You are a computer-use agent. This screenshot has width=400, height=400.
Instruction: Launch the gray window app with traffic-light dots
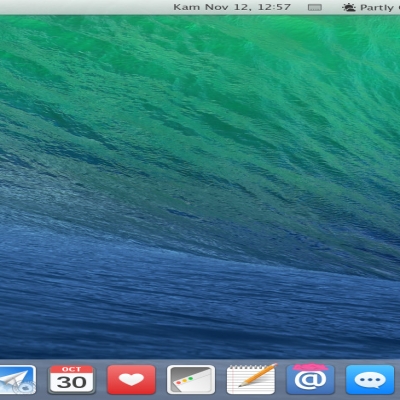click(191, 380)
